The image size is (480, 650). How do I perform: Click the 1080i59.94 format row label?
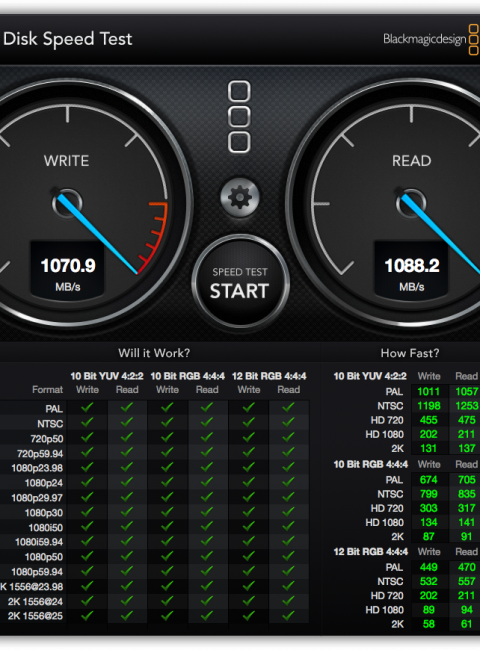(39, 542)
